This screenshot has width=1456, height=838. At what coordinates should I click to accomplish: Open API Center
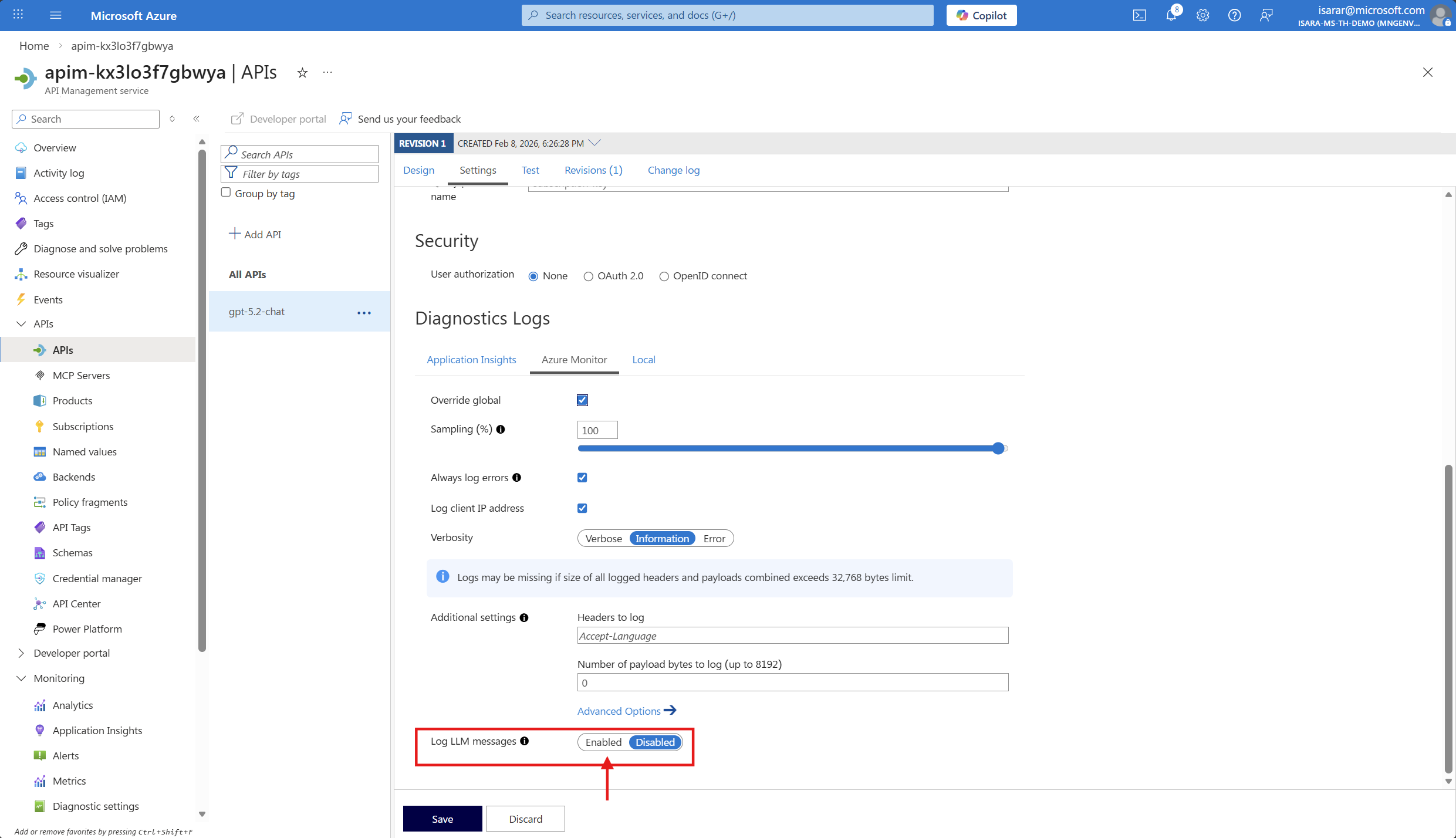(x=76, y=603)
